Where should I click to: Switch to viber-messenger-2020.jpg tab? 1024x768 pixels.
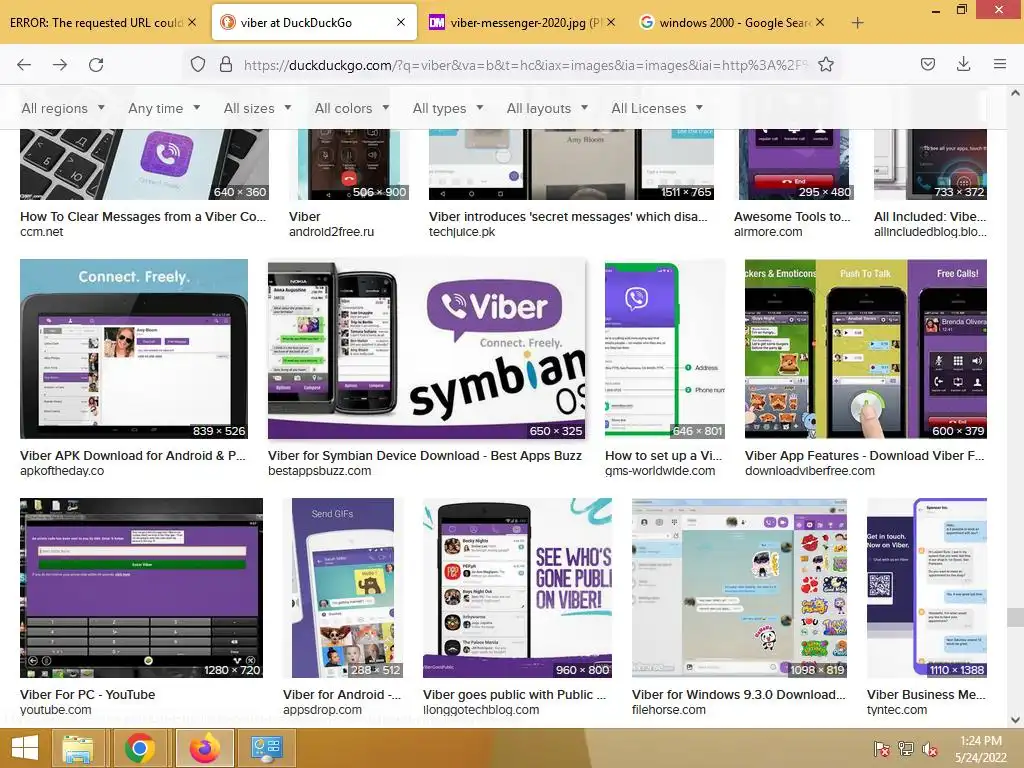522,23
